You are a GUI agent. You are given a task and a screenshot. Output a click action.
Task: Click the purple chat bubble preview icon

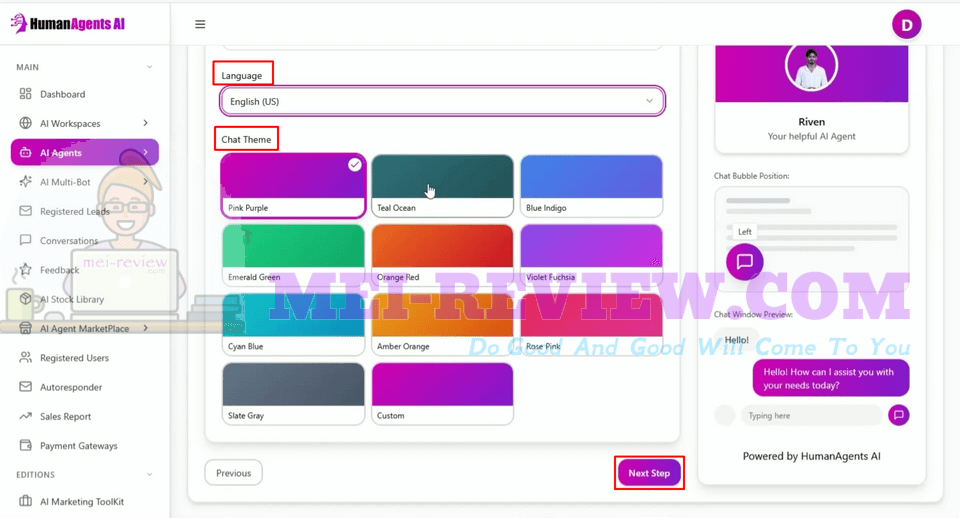744,261
